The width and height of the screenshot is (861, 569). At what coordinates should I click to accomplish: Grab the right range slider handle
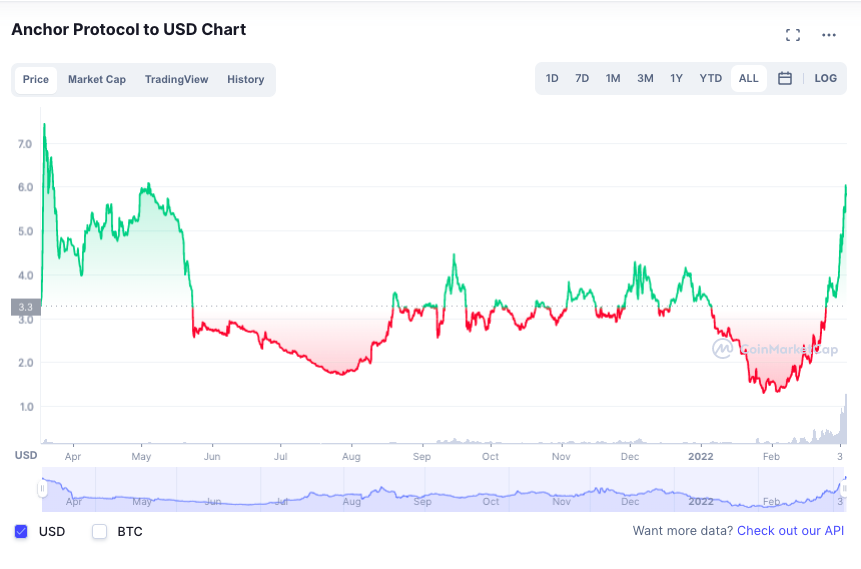[843, 488]
